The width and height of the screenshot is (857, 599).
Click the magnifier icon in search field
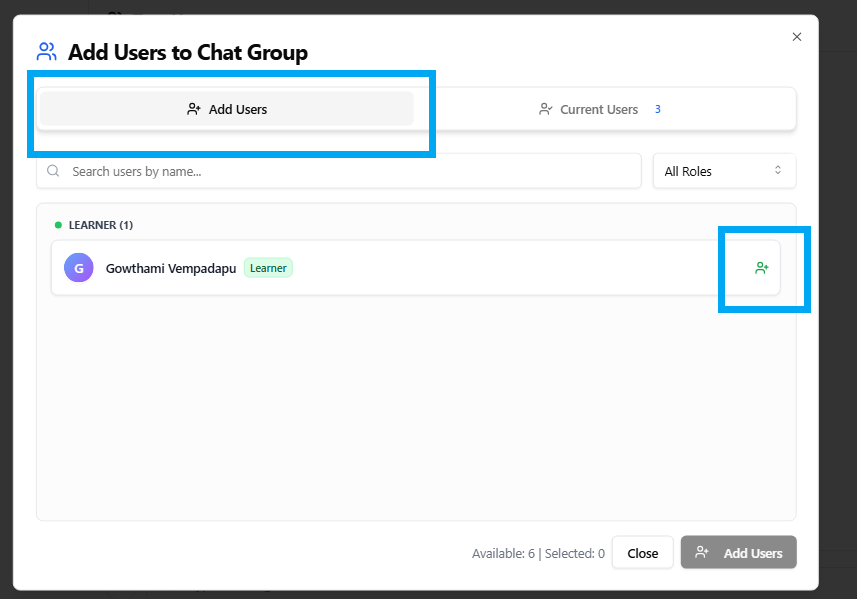(54, 171)
